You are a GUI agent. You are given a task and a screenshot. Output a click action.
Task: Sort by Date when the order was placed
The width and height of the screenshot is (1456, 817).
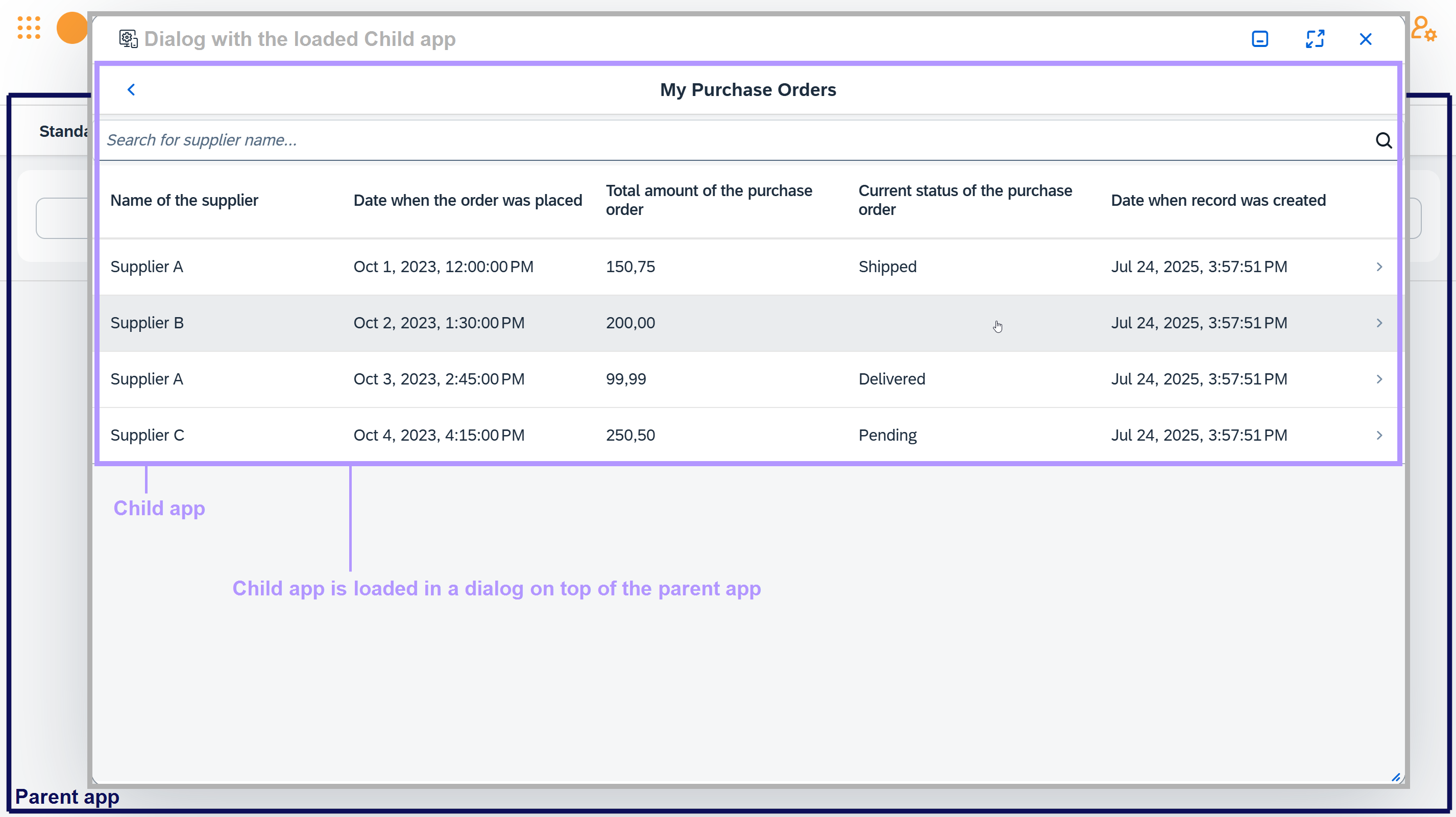click(468, 200)
